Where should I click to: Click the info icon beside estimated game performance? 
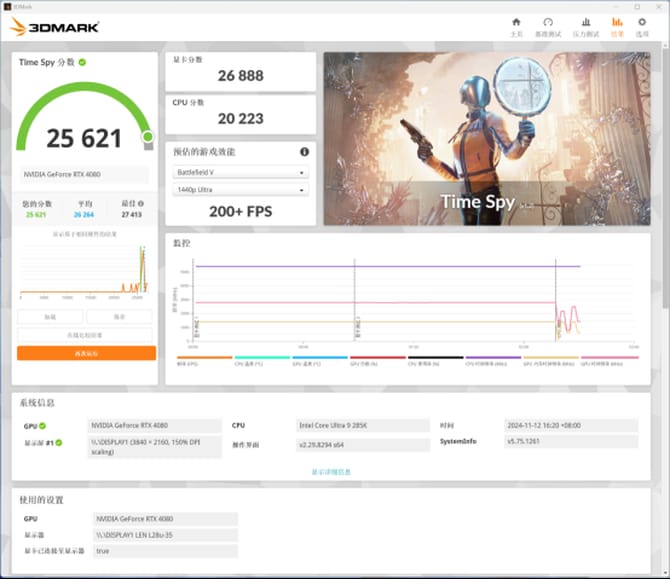click(x=304, y=152)
